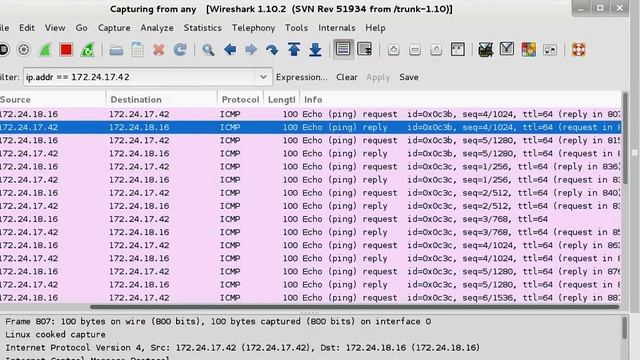
Task: Expand Internet Protocol Version 4 details
Action: click(x=242, y=348)
